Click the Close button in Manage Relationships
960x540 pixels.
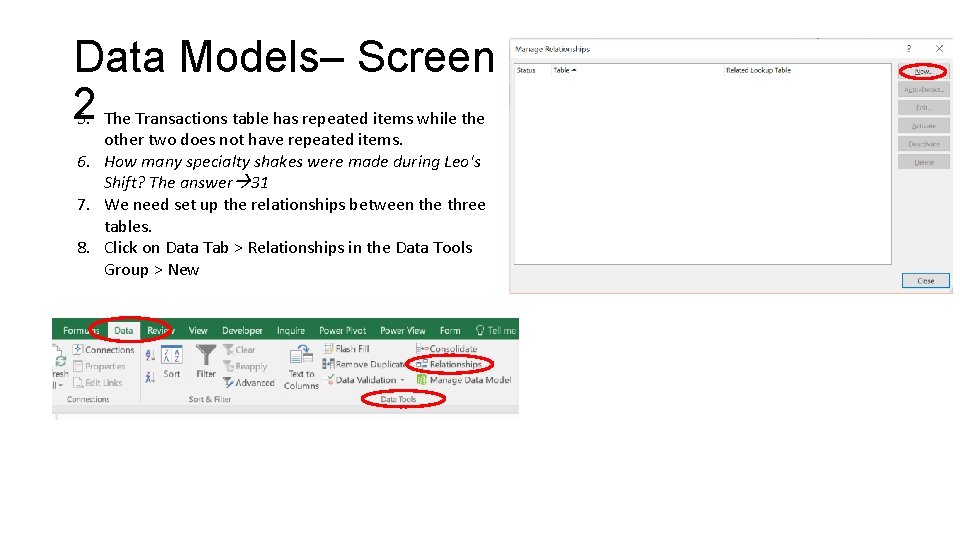[926, 281]
